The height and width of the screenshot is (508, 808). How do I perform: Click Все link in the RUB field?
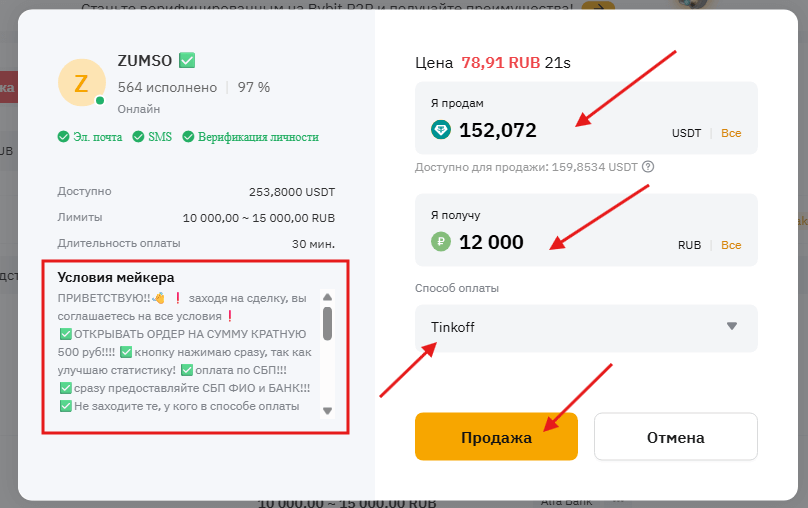731,245
